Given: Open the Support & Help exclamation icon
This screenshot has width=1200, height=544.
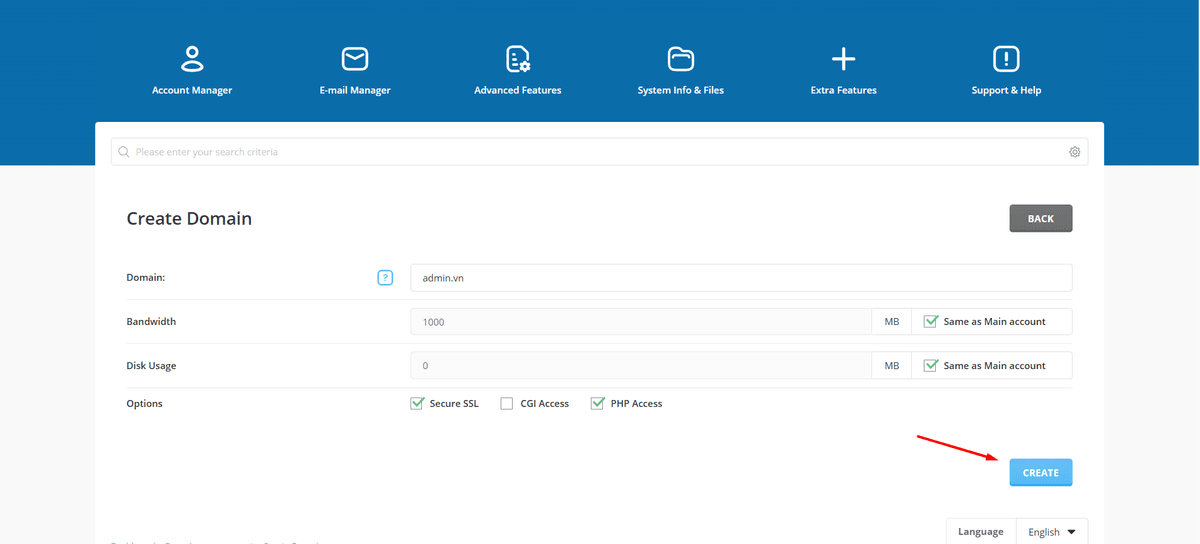Looking at the screenshot, I should coord(1006,59).
